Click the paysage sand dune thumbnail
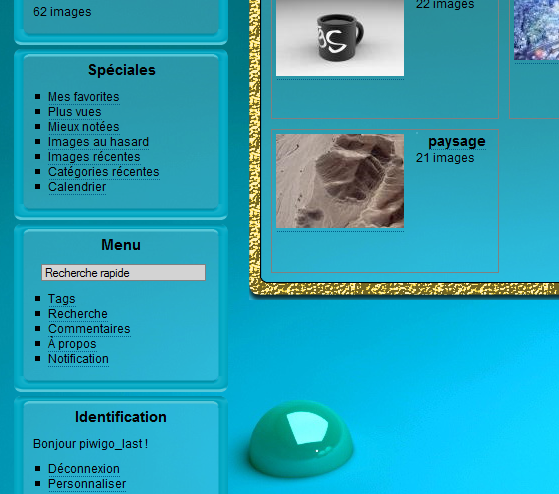The image size is (559, 494). coord(340,181)
